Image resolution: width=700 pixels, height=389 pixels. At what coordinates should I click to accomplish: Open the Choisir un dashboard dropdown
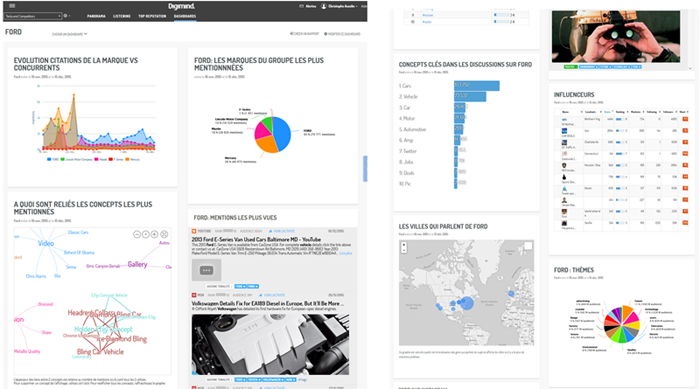point(70,34)
